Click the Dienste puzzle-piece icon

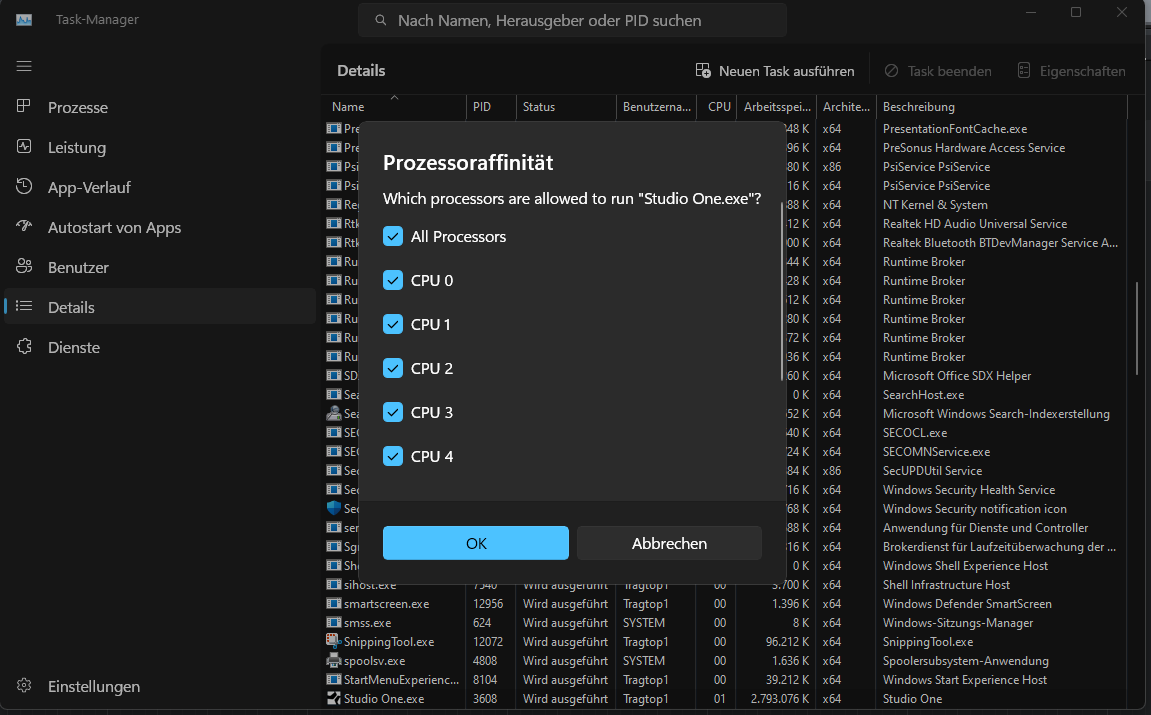tap(24, 346)
